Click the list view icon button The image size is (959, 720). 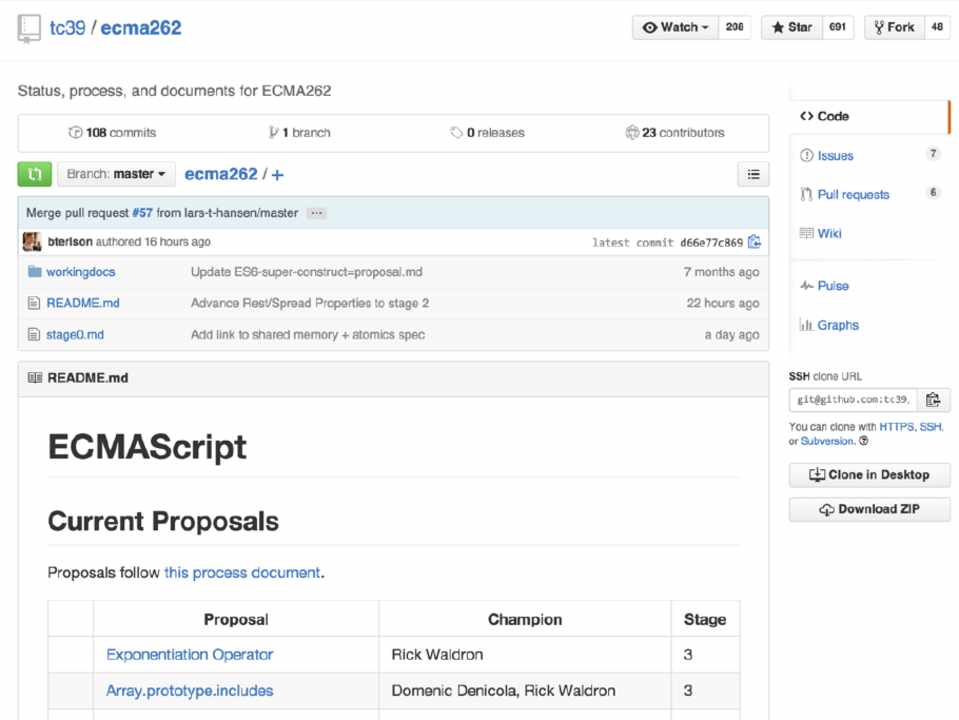click(x=753, y=174)
